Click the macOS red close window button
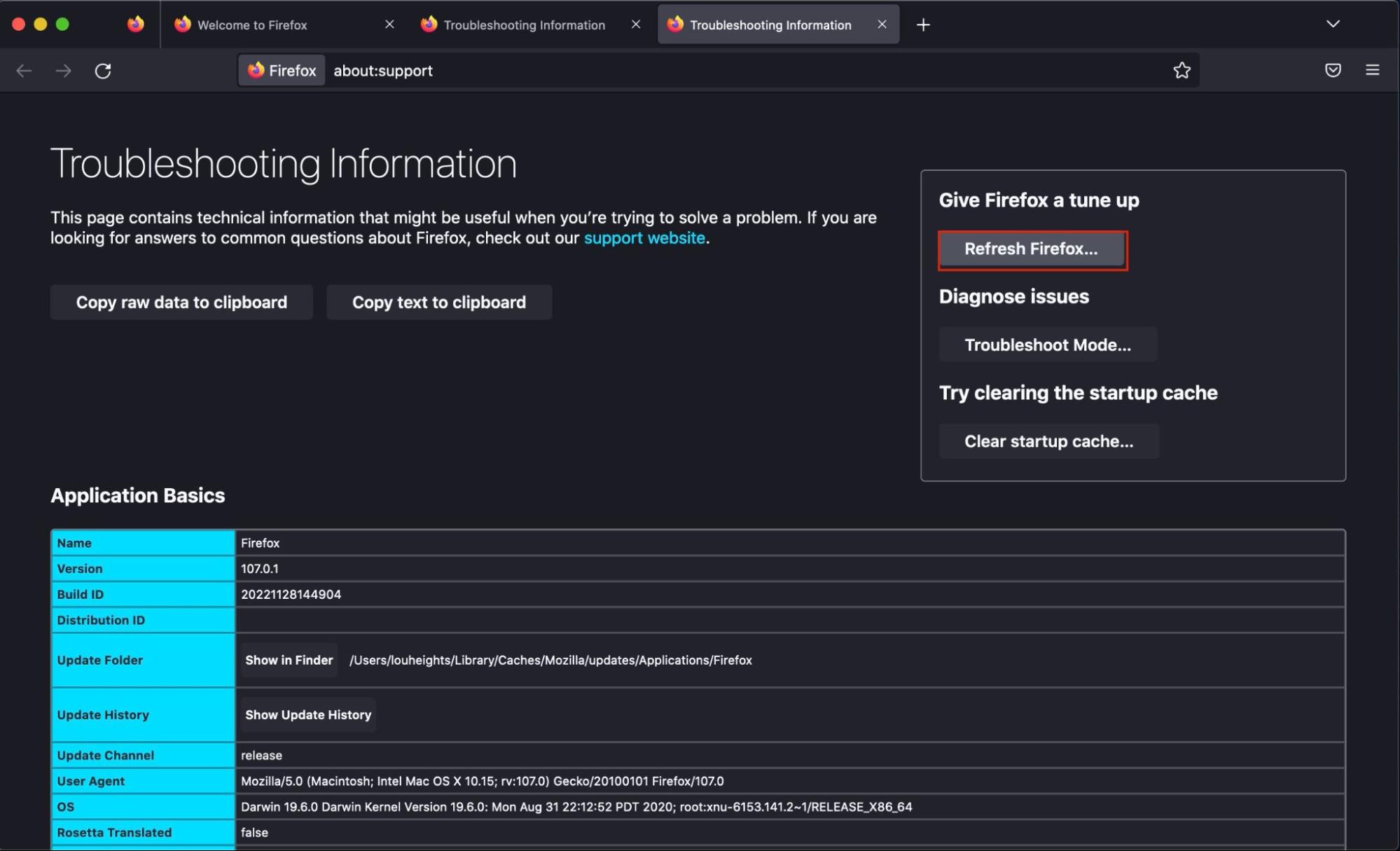This screenshot has height=851, width=1400. [19, 25]
